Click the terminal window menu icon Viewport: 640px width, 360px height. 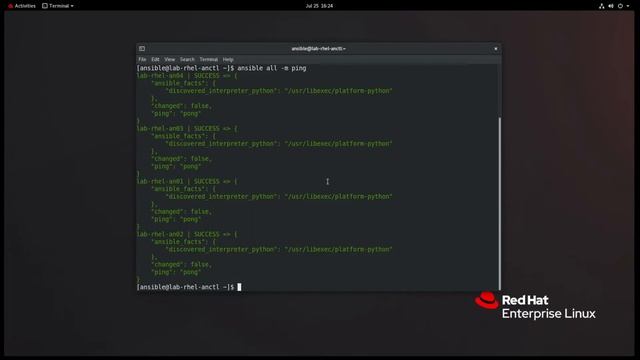point(142,49)
